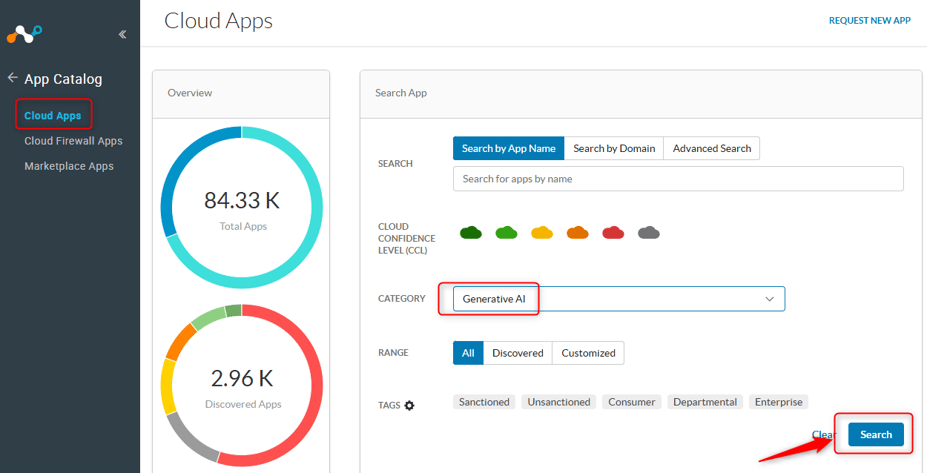Set range to Discovered

[x=518, y=353]
